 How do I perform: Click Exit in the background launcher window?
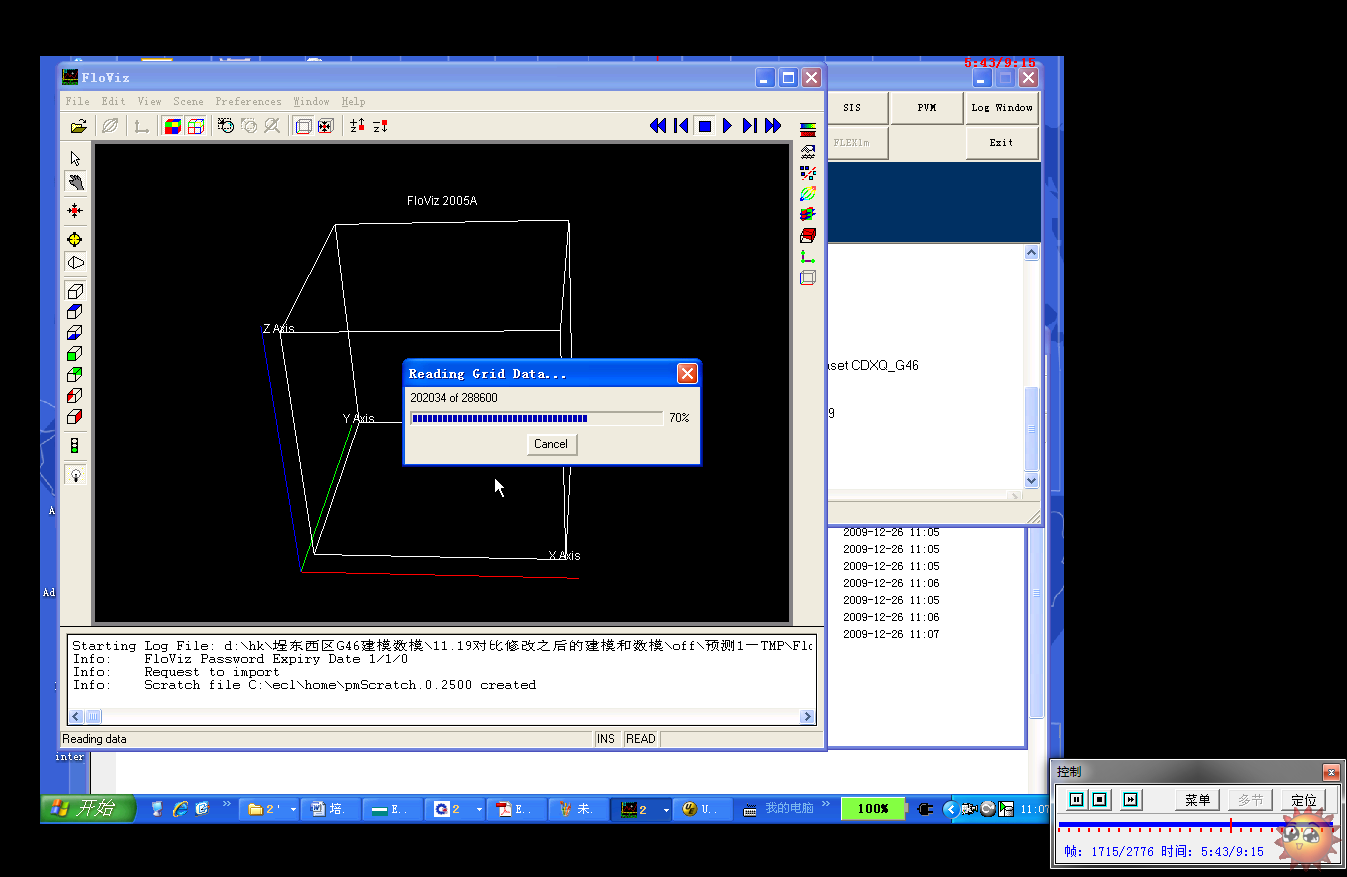point(1002,143)
